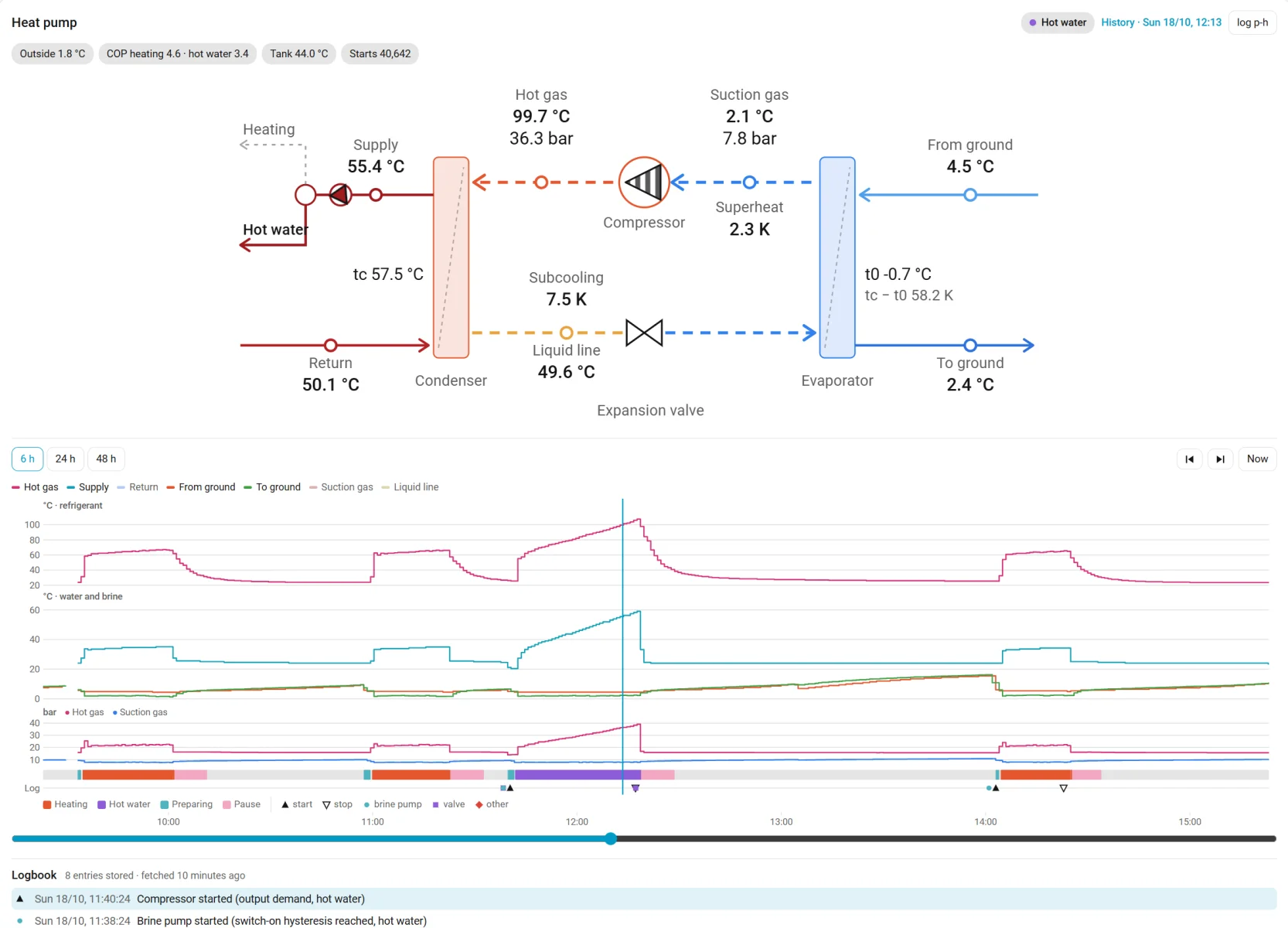
Task: Open the log p-h diagram button
Action: [x=1252, y=22]
